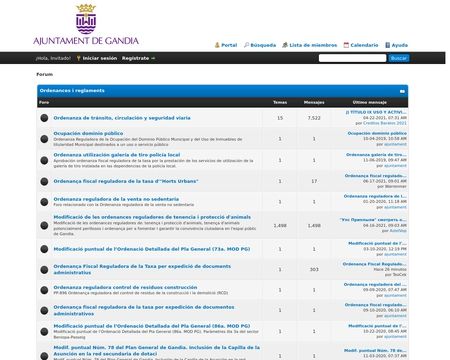This screenshot has width=450, height=360.
Task: Click message count 303
Action: point(314,269)
